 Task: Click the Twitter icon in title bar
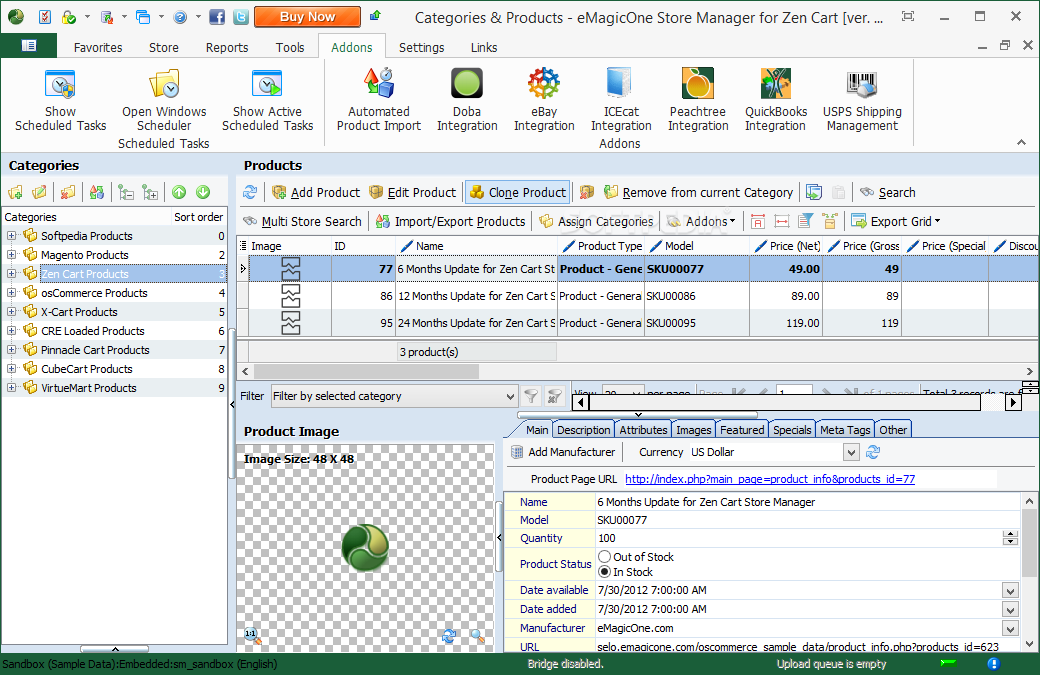click(241, 17)
